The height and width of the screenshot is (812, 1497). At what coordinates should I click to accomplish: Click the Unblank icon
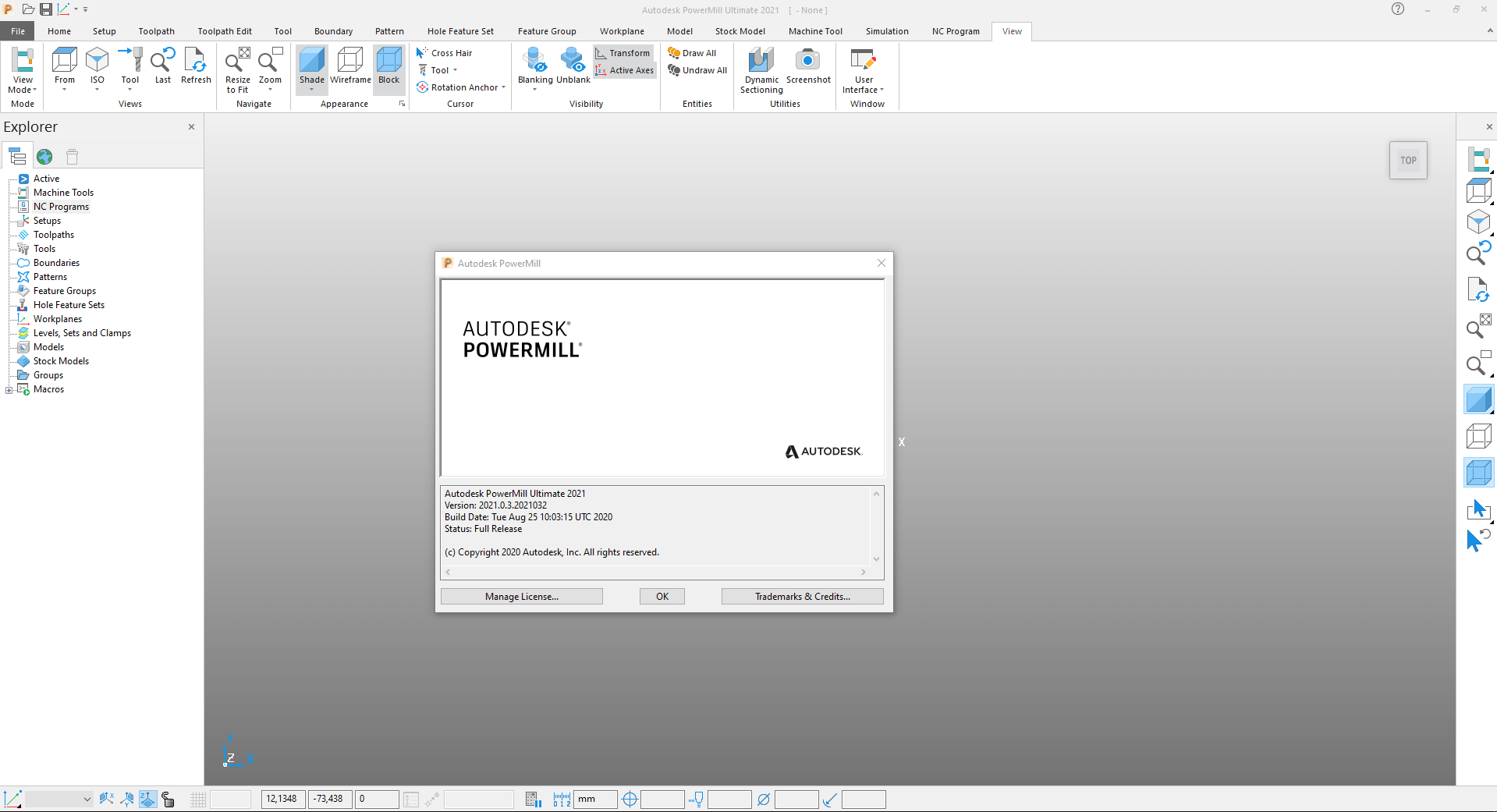coord(573,66)
